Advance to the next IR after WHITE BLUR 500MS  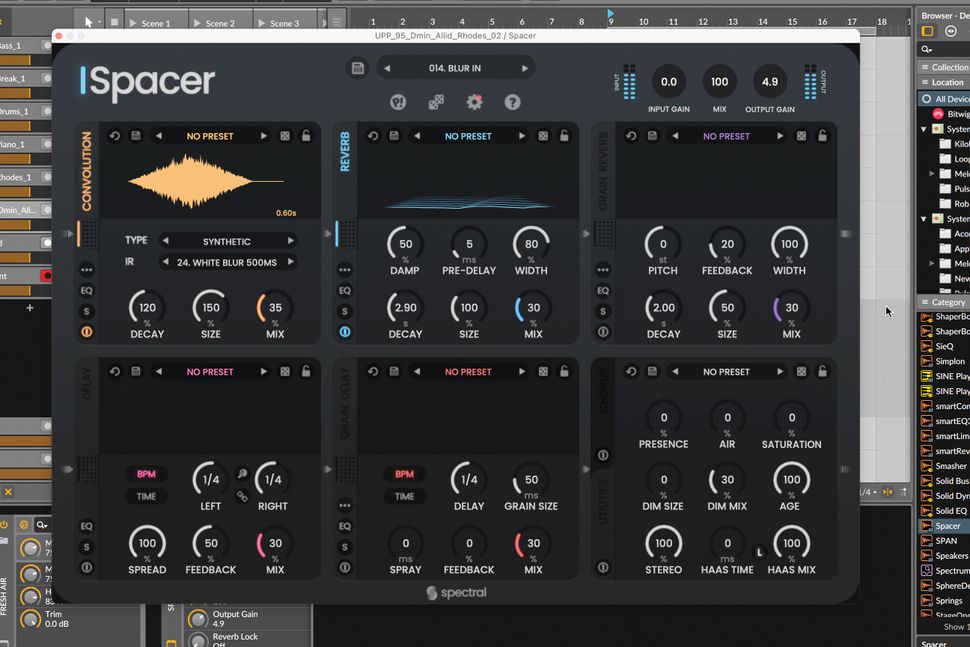coord(291,260)
